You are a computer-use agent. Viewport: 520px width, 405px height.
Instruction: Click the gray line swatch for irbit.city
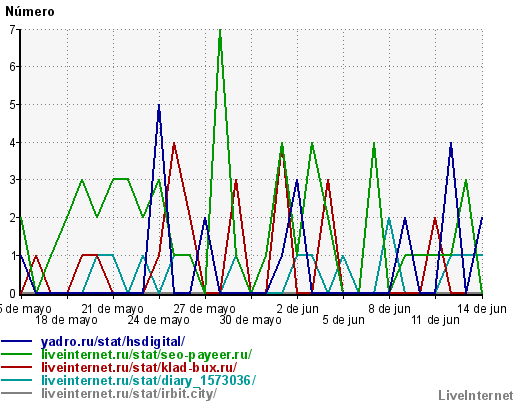point(17,393)
